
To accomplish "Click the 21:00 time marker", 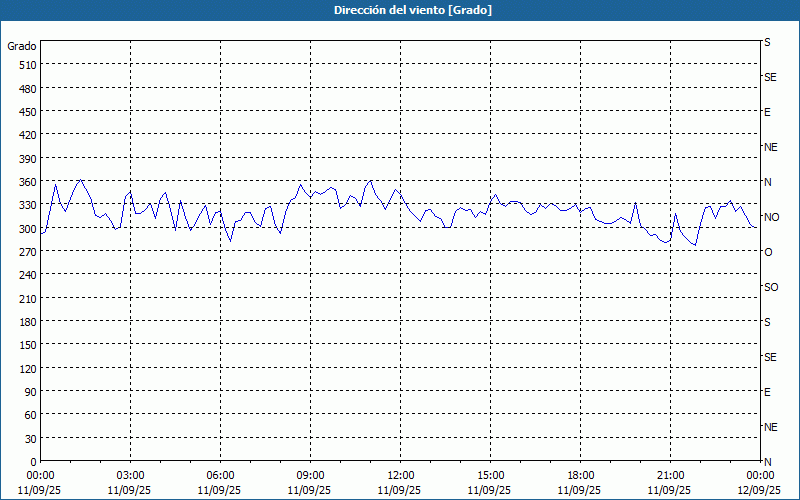I will pos(670,475).
